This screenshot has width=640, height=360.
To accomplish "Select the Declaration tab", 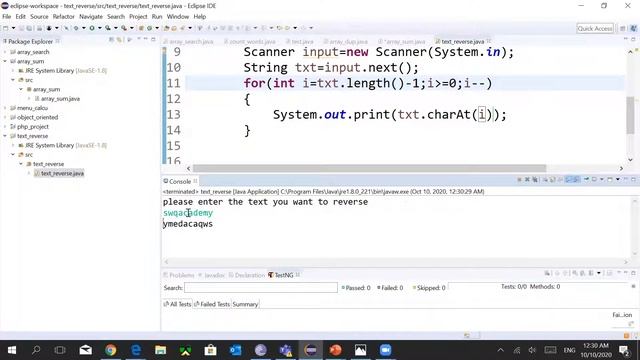I will (x=247, y=275).
